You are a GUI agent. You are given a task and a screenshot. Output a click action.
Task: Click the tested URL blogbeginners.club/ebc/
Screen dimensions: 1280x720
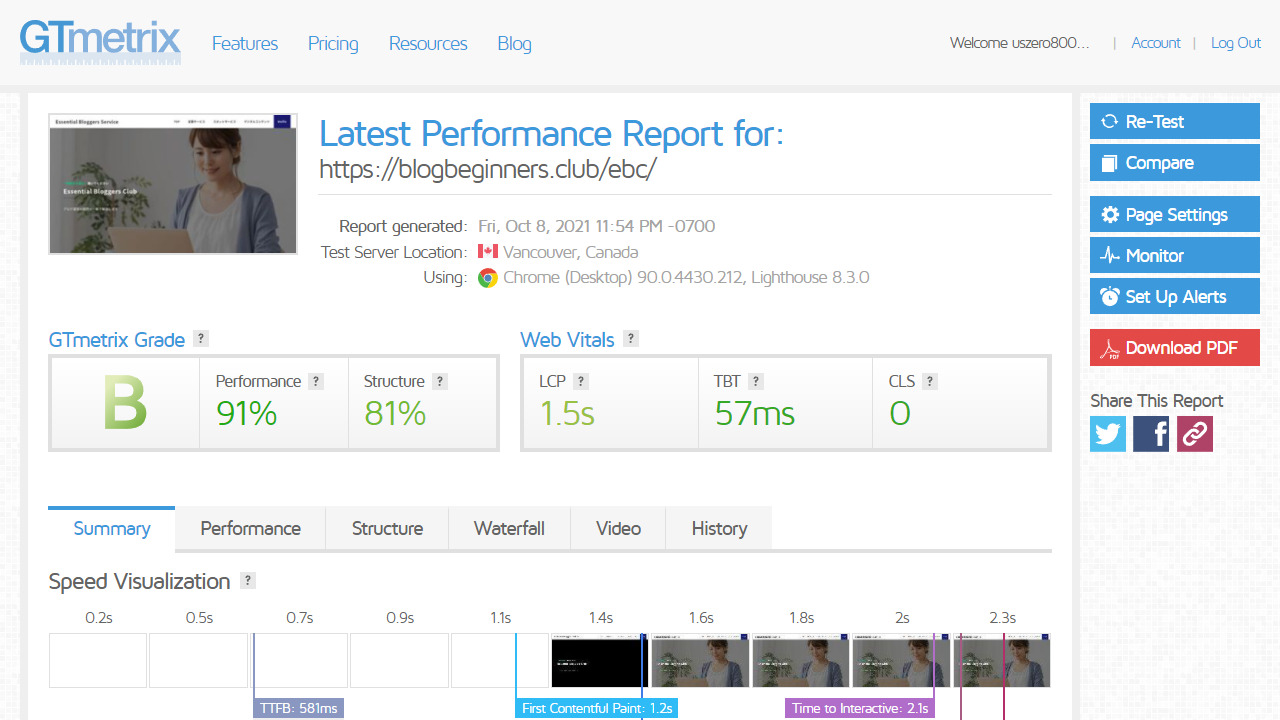coord(487,169)
